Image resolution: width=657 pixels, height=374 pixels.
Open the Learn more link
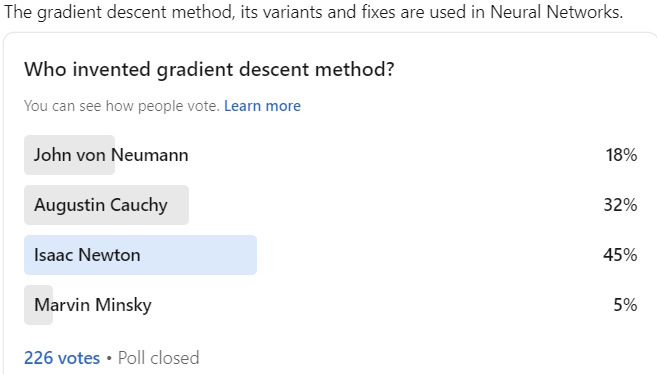pyautogui.click(x=262, y=106)
